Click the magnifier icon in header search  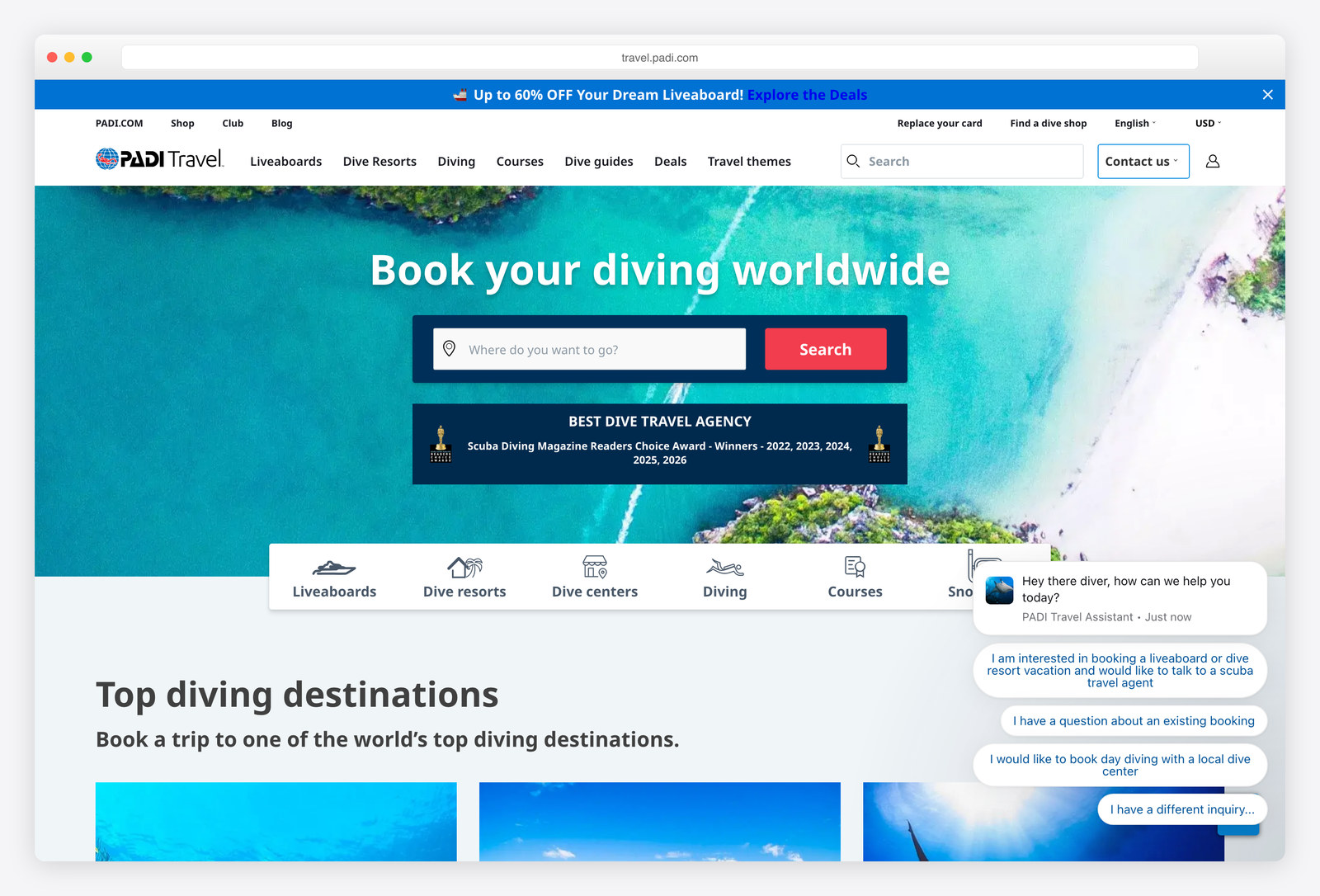coord(853,162)
